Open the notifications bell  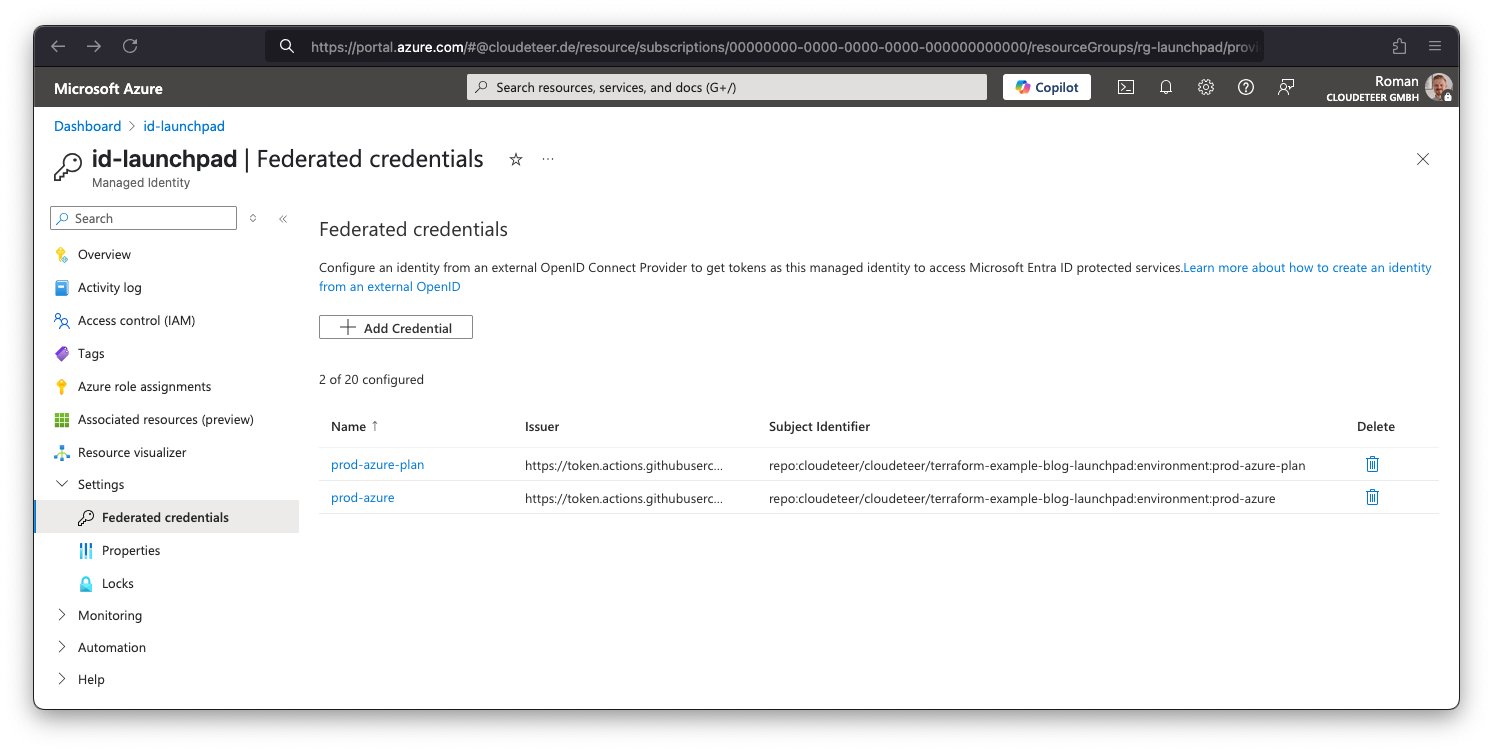coord(1165,87)
